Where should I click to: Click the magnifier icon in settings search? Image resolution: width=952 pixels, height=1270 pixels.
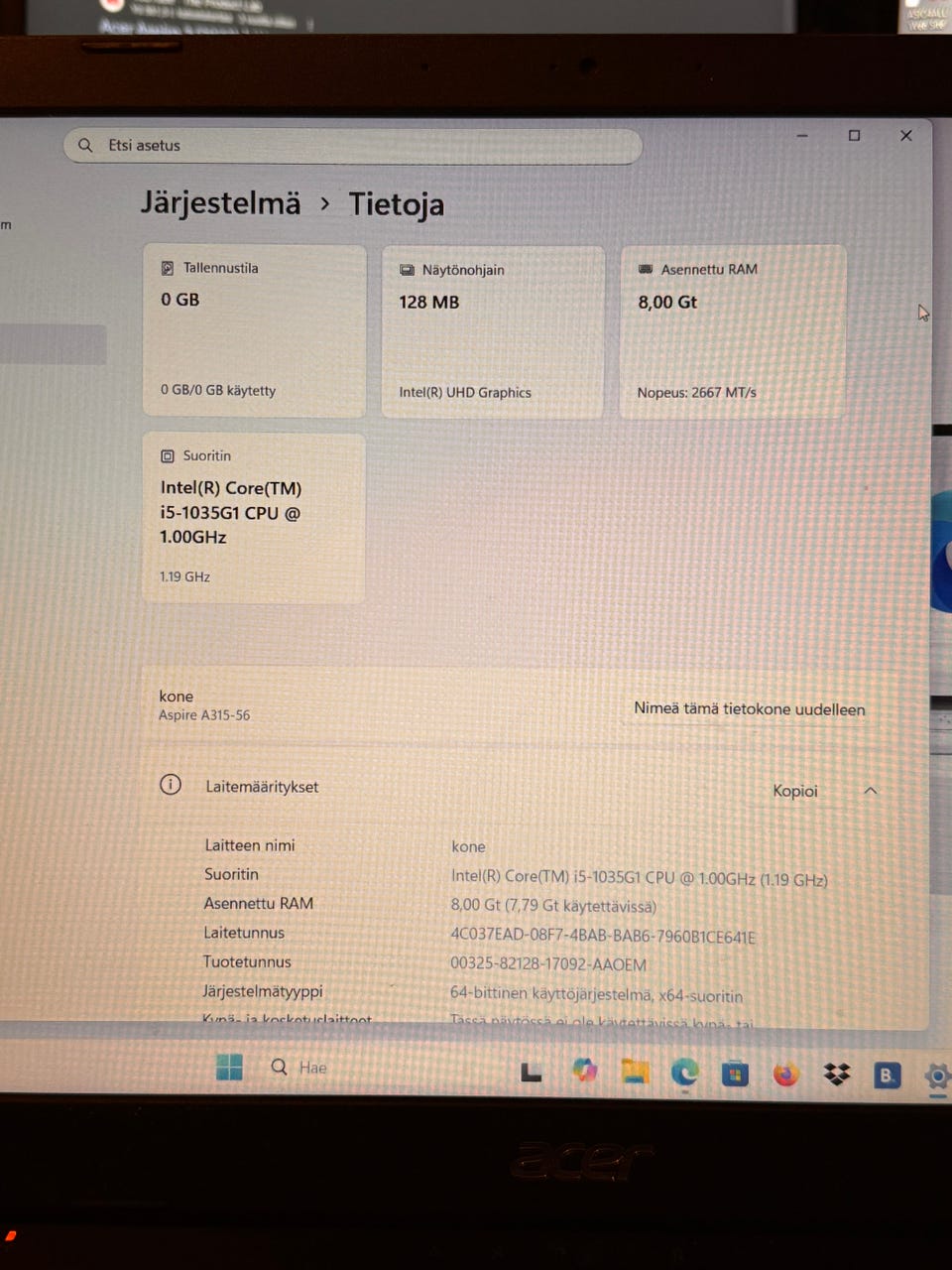(85, 145)
